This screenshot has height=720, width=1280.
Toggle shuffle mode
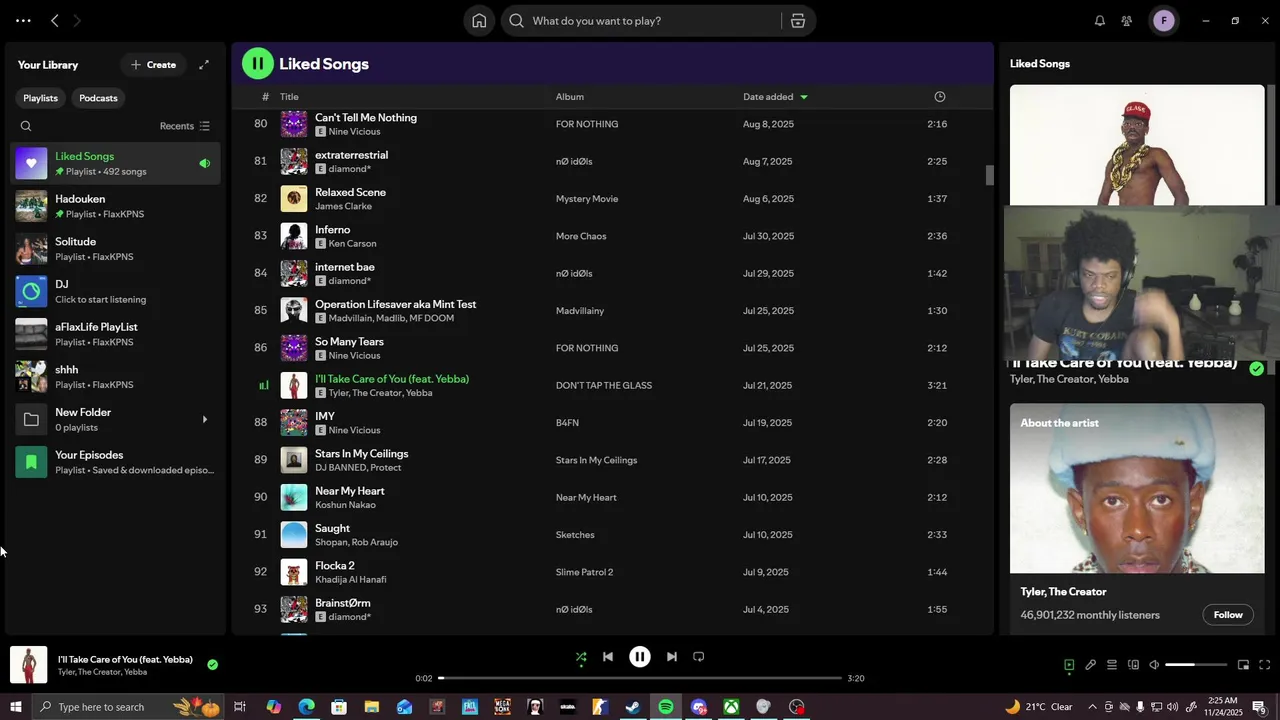(x=581, y=657)
